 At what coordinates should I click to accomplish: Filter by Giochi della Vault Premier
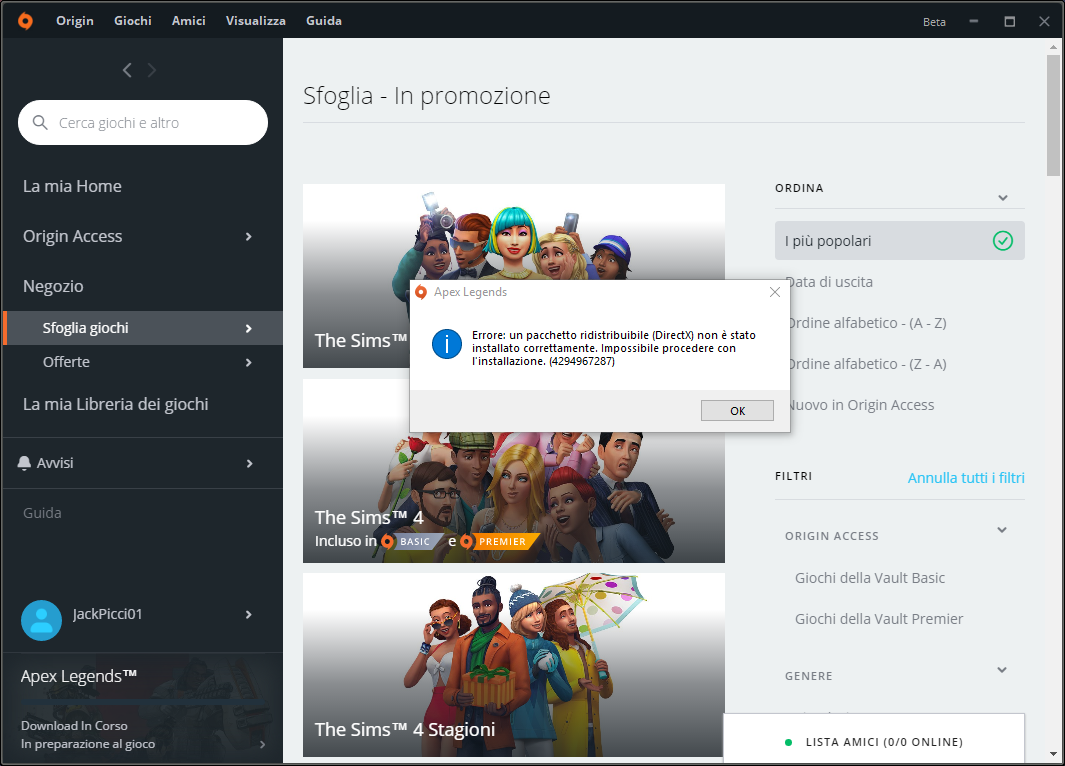point(879,619)
